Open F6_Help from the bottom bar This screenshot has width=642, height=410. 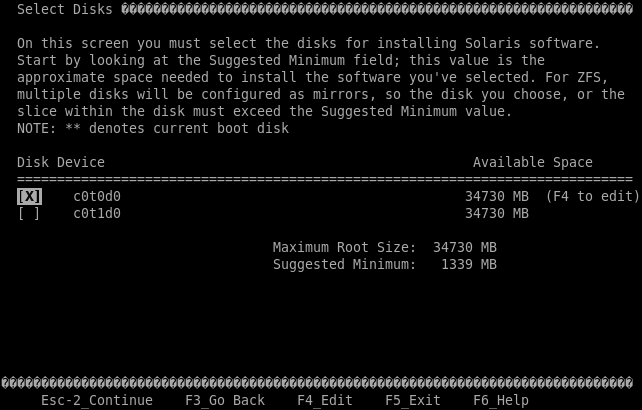[501, 400]
